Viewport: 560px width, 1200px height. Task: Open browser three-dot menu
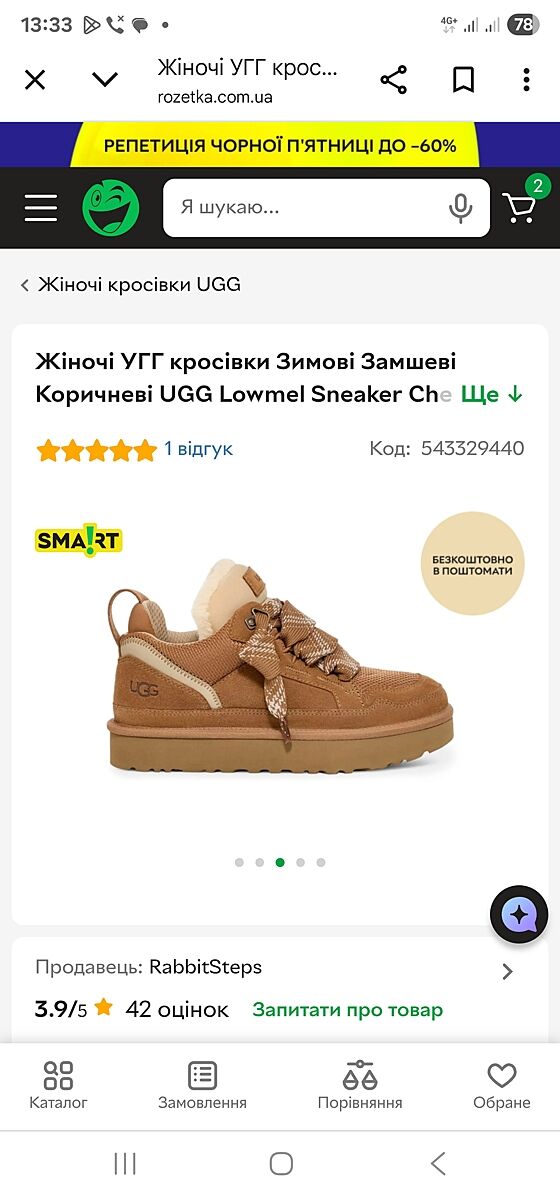click(x=526, y=80)
